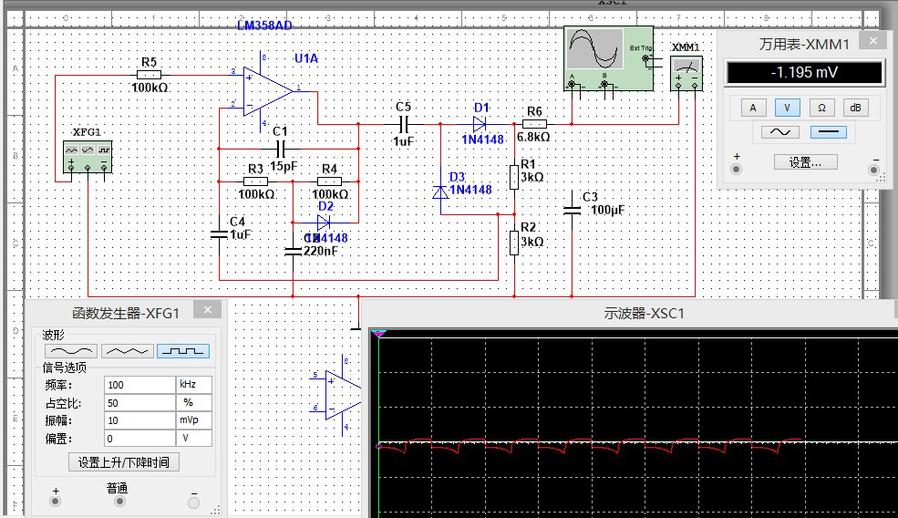898x518 pixels.
Task: Click the XMM1 multimeter instrument icon
Action: [x=686, y=70]
